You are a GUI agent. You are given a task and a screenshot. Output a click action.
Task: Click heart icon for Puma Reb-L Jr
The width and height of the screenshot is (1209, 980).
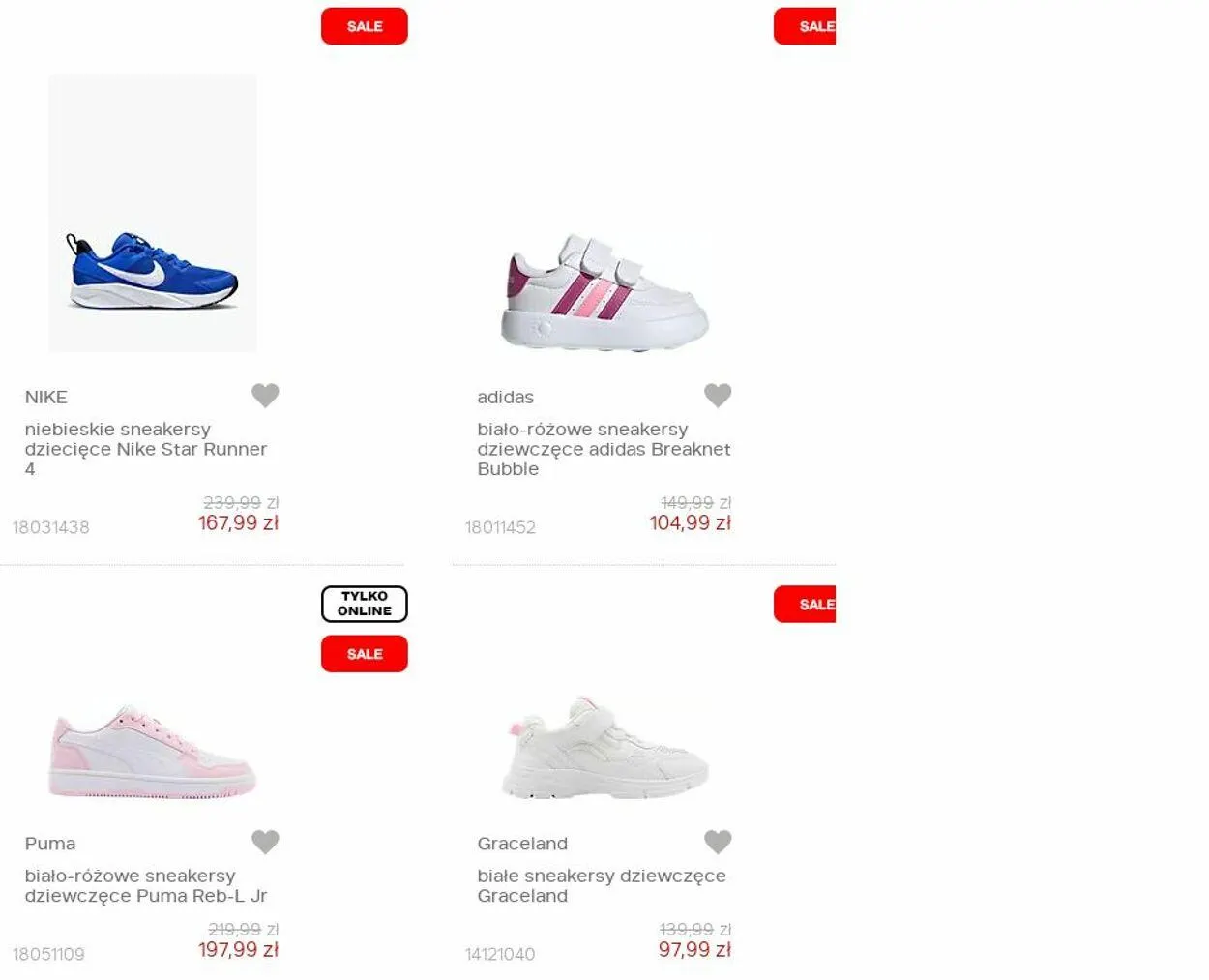click(x=265, y=842)
